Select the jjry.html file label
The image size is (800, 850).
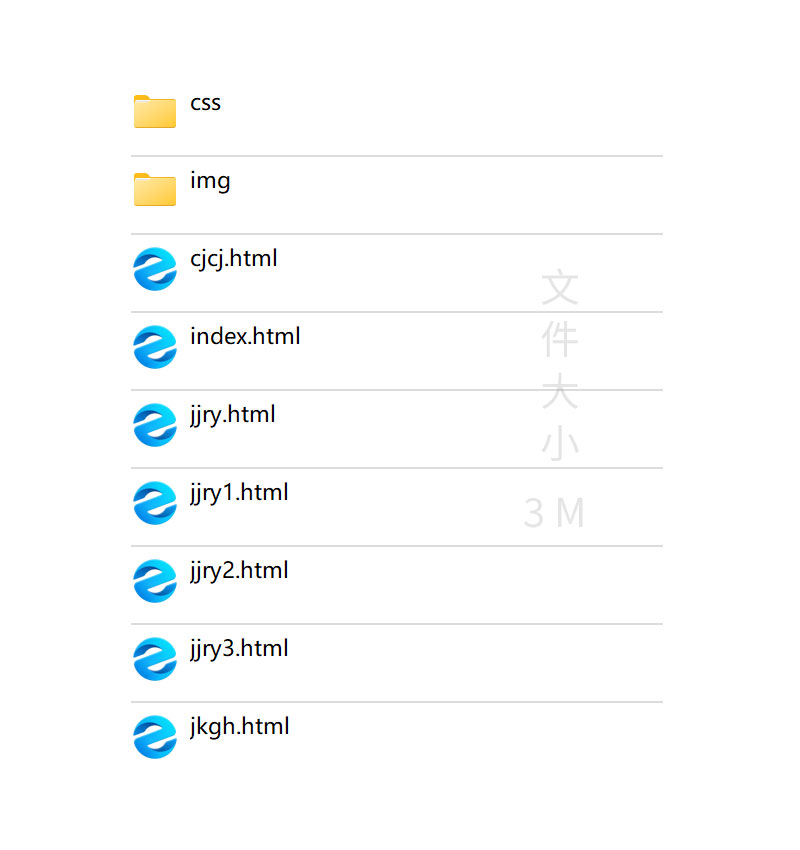click(232, 415)
